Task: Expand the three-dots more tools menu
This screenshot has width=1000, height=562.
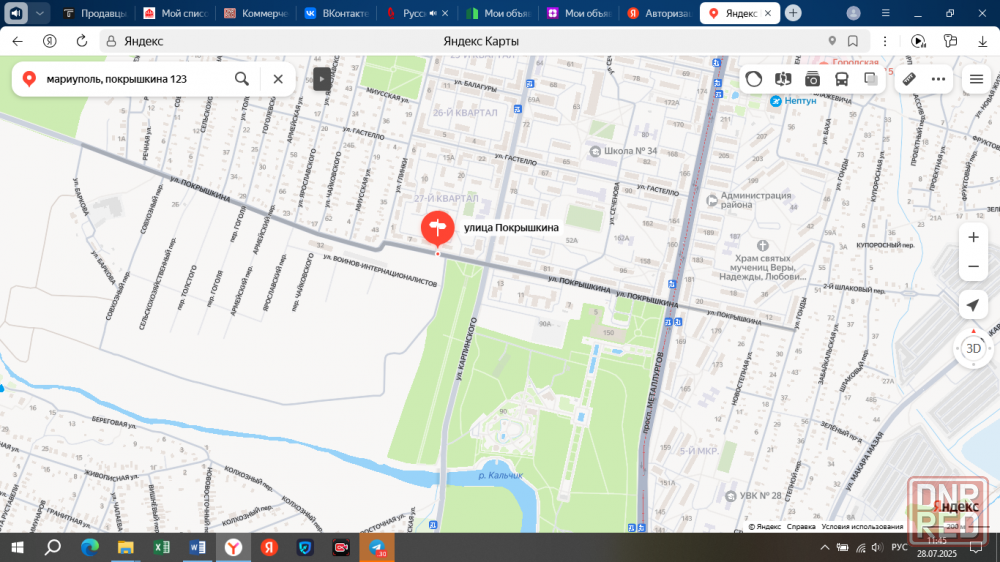Action: tap(938, 79)
